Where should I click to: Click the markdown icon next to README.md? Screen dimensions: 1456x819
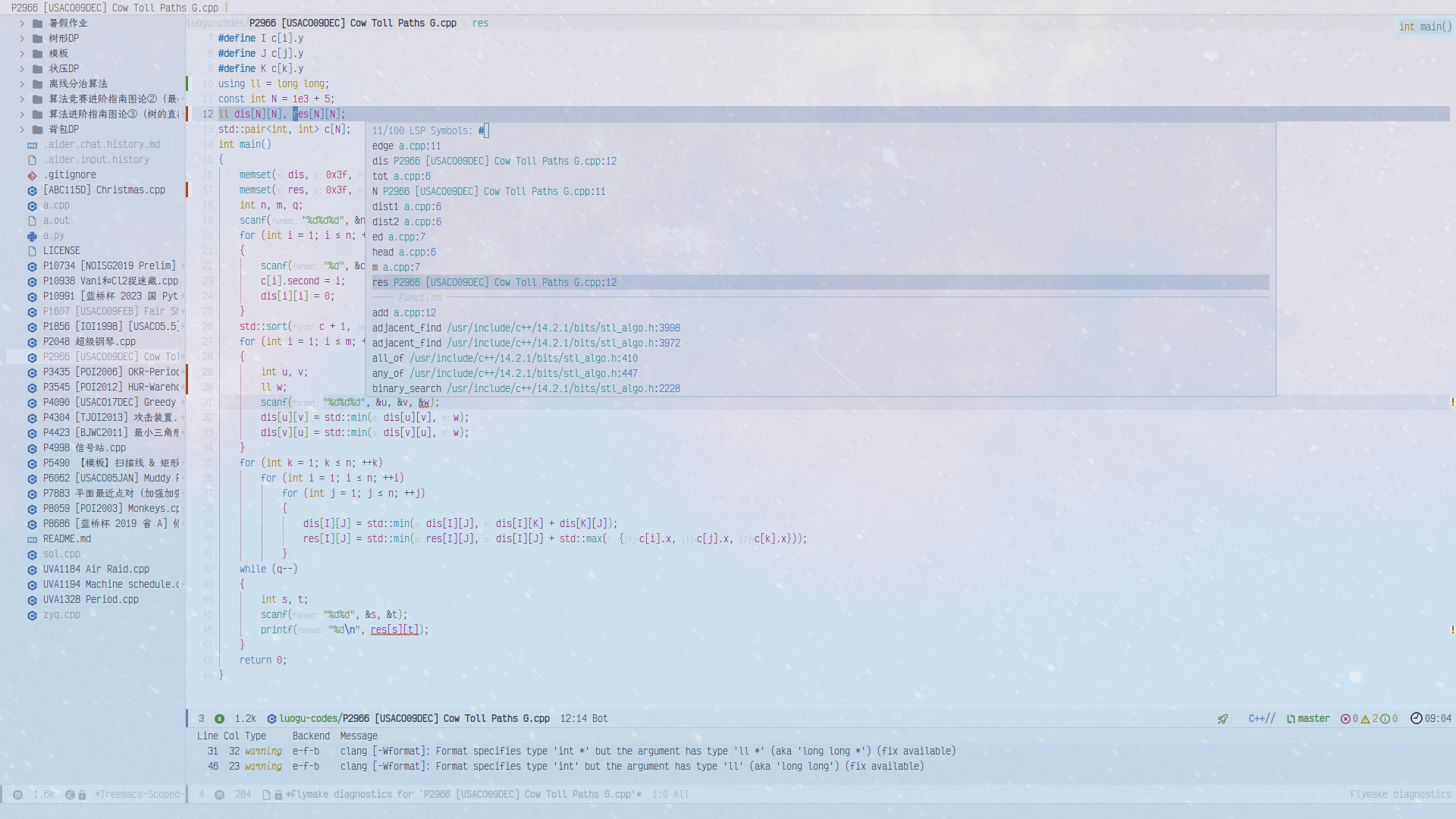[32, 539]
